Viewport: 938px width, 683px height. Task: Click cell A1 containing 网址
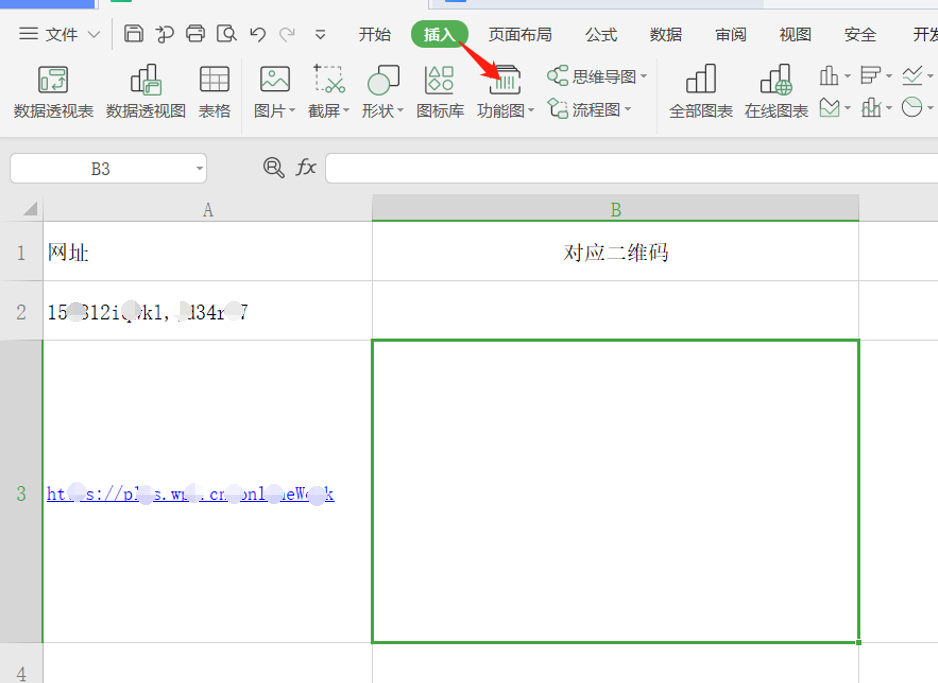pos(208,252)
